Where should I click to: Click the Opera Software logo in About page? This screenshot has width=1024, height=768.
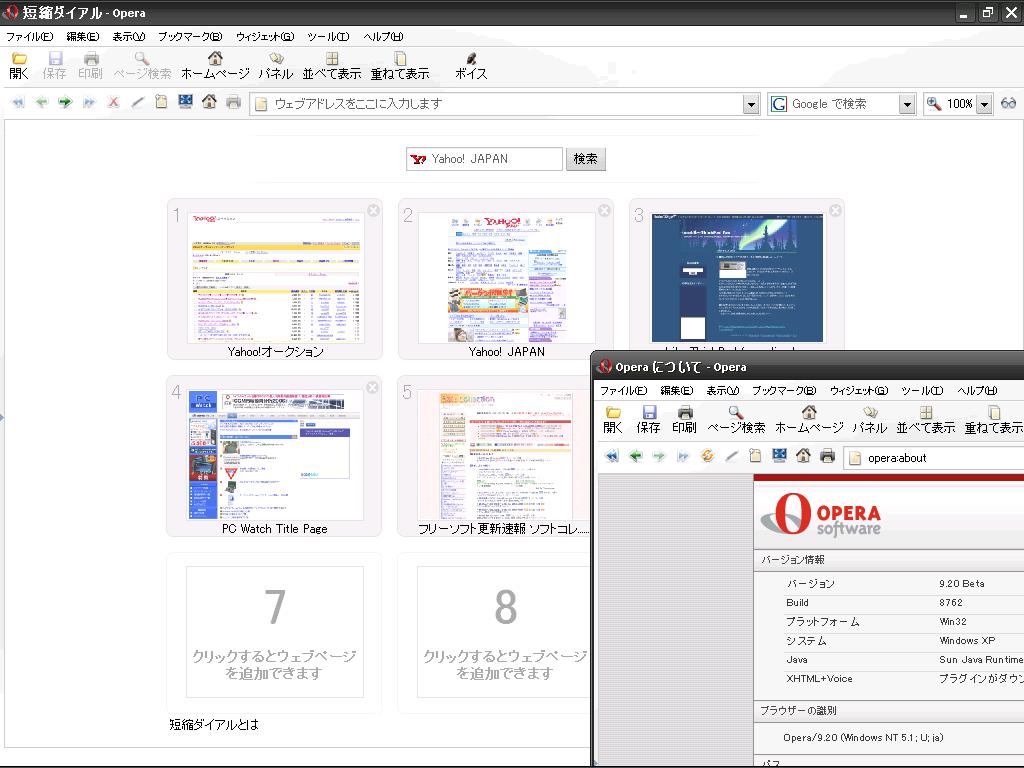click(x=821, y=515)
